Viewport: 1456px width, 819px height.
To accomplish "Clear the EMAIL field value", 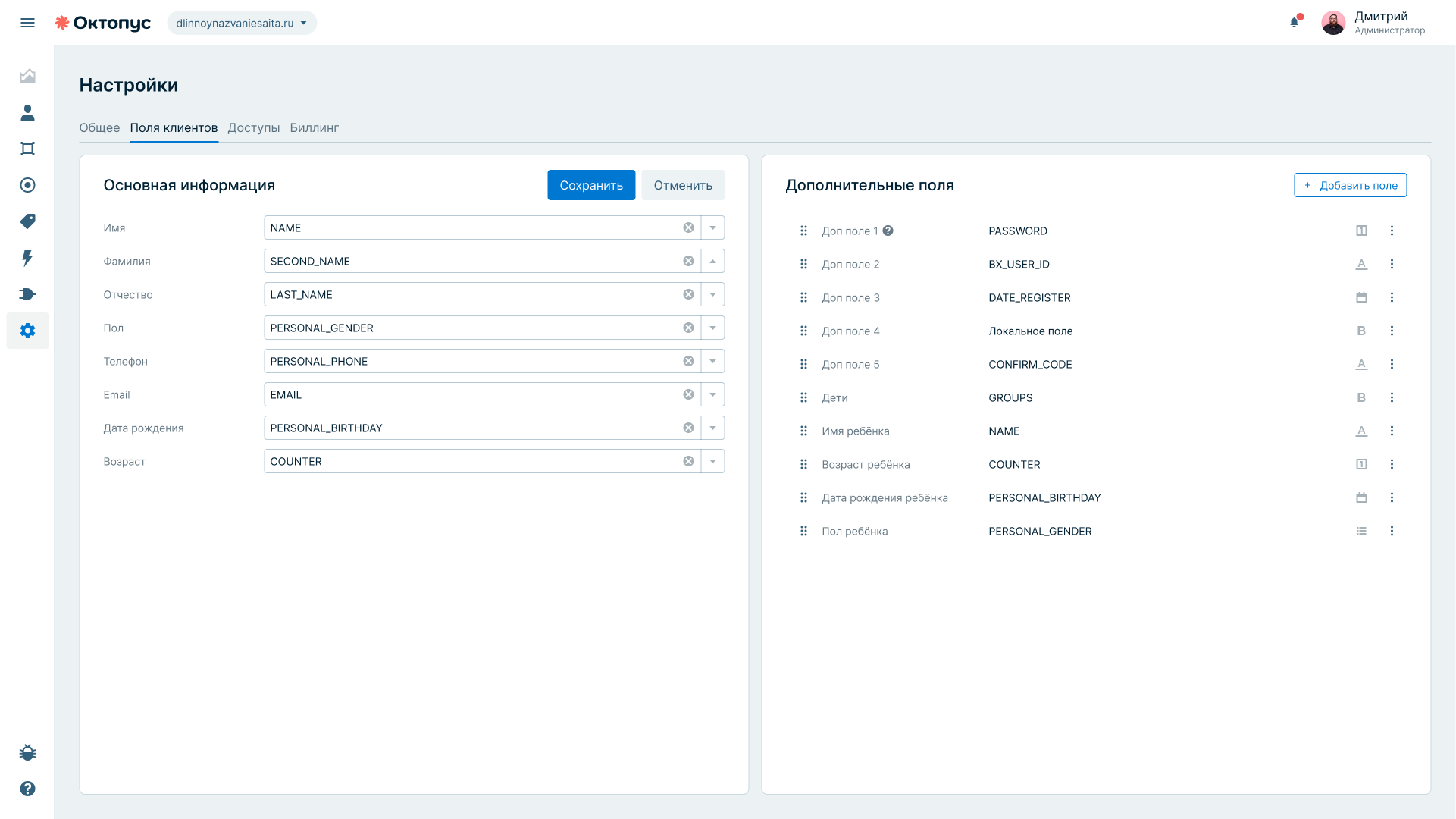I will (x=688, y=394).
